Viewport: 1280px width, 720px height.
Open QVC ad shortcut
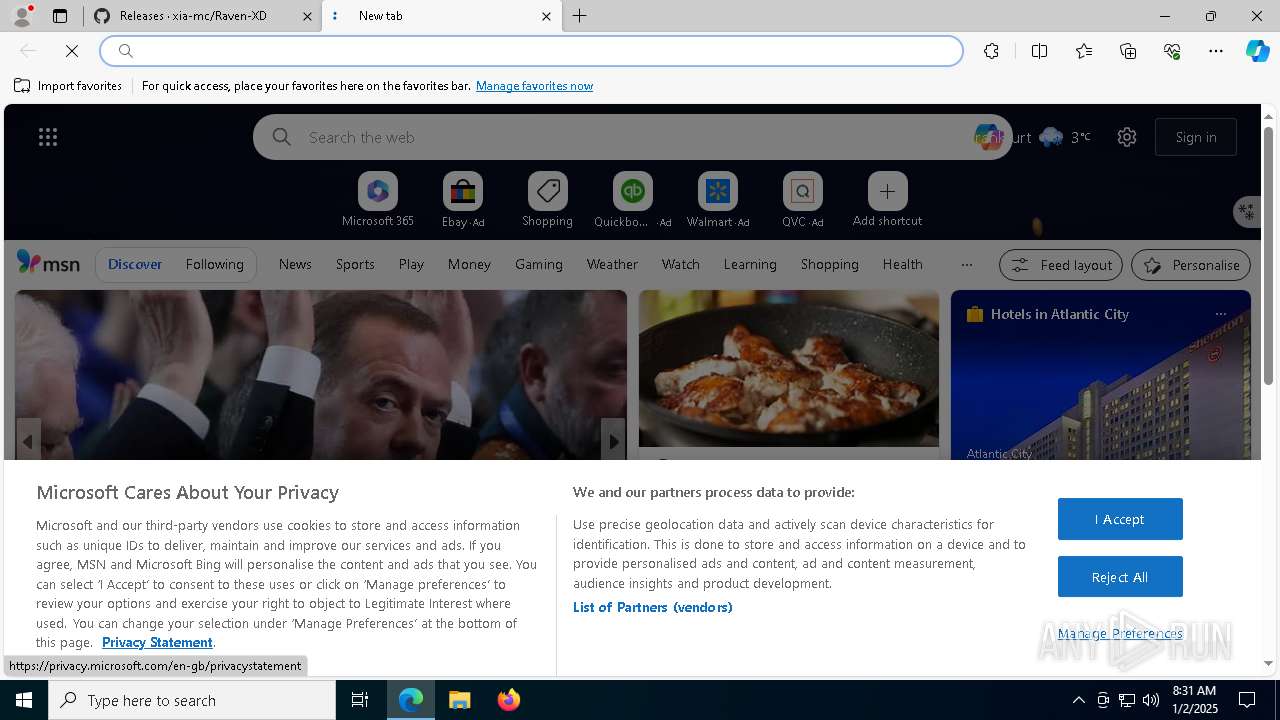[x=802, y=199]
